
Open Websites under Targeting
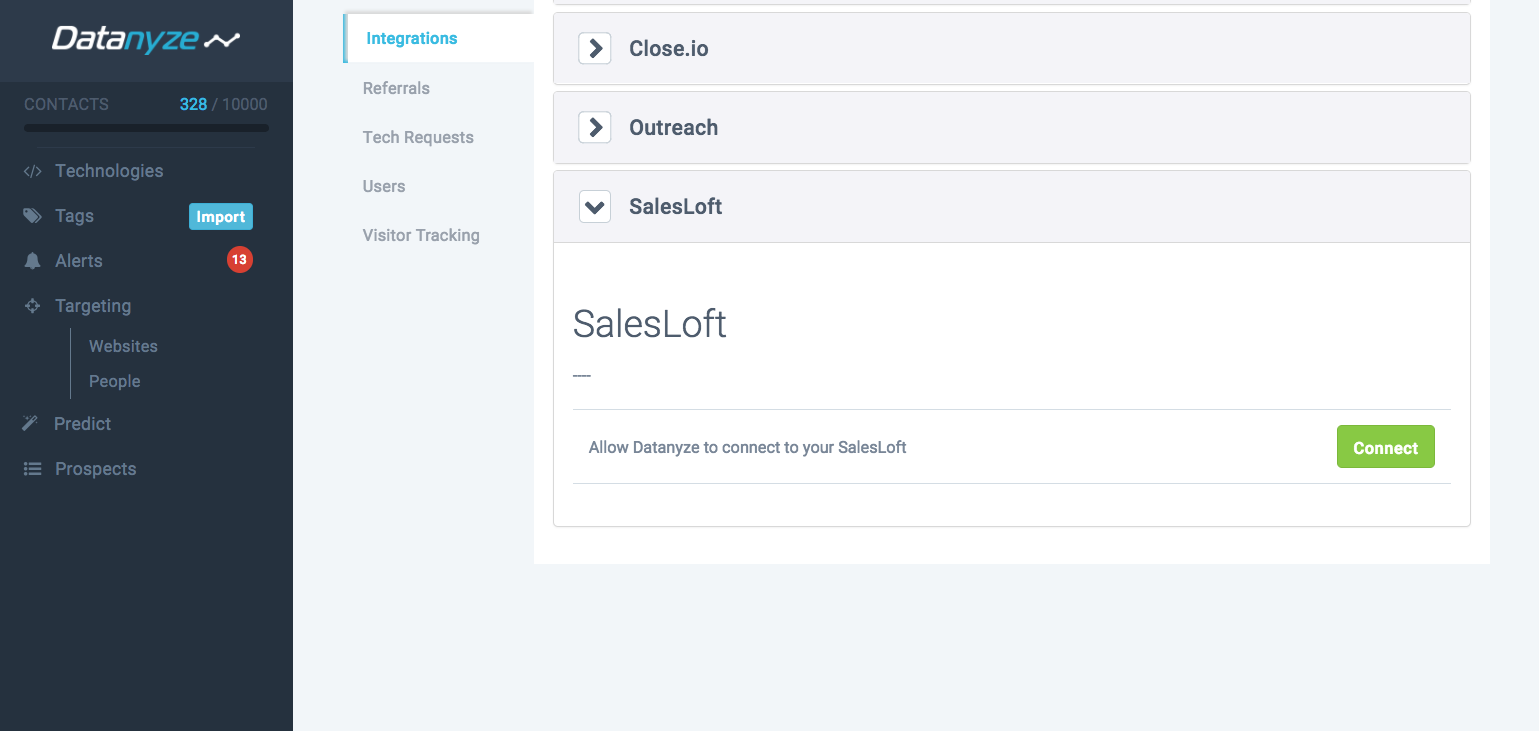[x=123, y=346]
